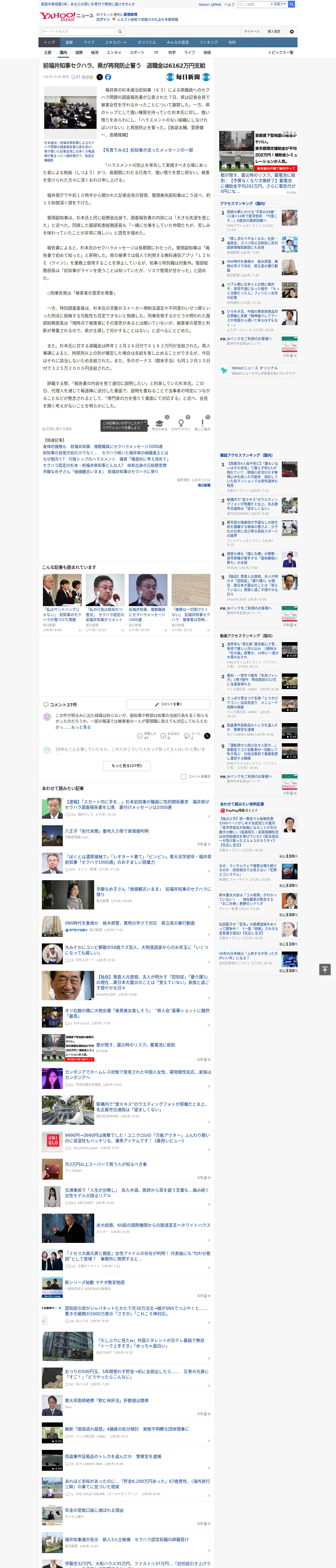Screen dimensions: 336x1568
Task: Expand comments with もっと見る(27件) button
Action: click(127, 766)
